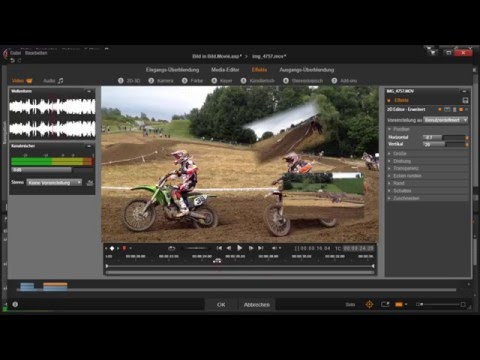The image size is (480, 360).
Task: Switch to Media-Editor tab
Action: (225, 70)
